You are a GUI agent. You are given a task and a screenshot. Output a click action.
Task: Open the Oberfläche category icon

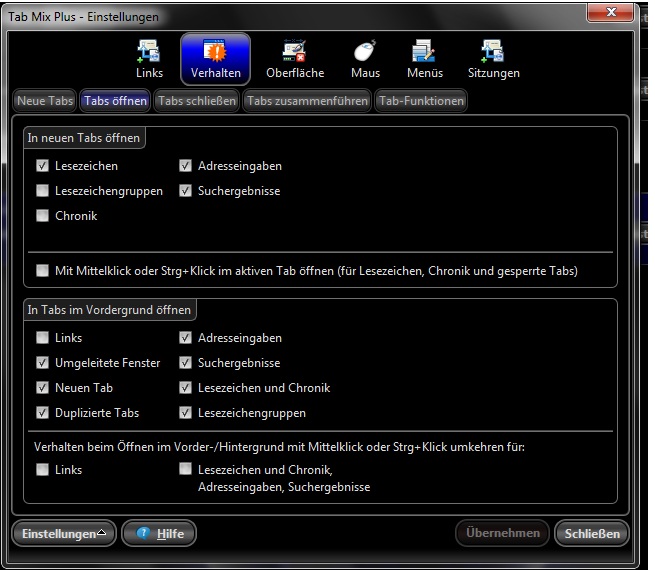295,59
